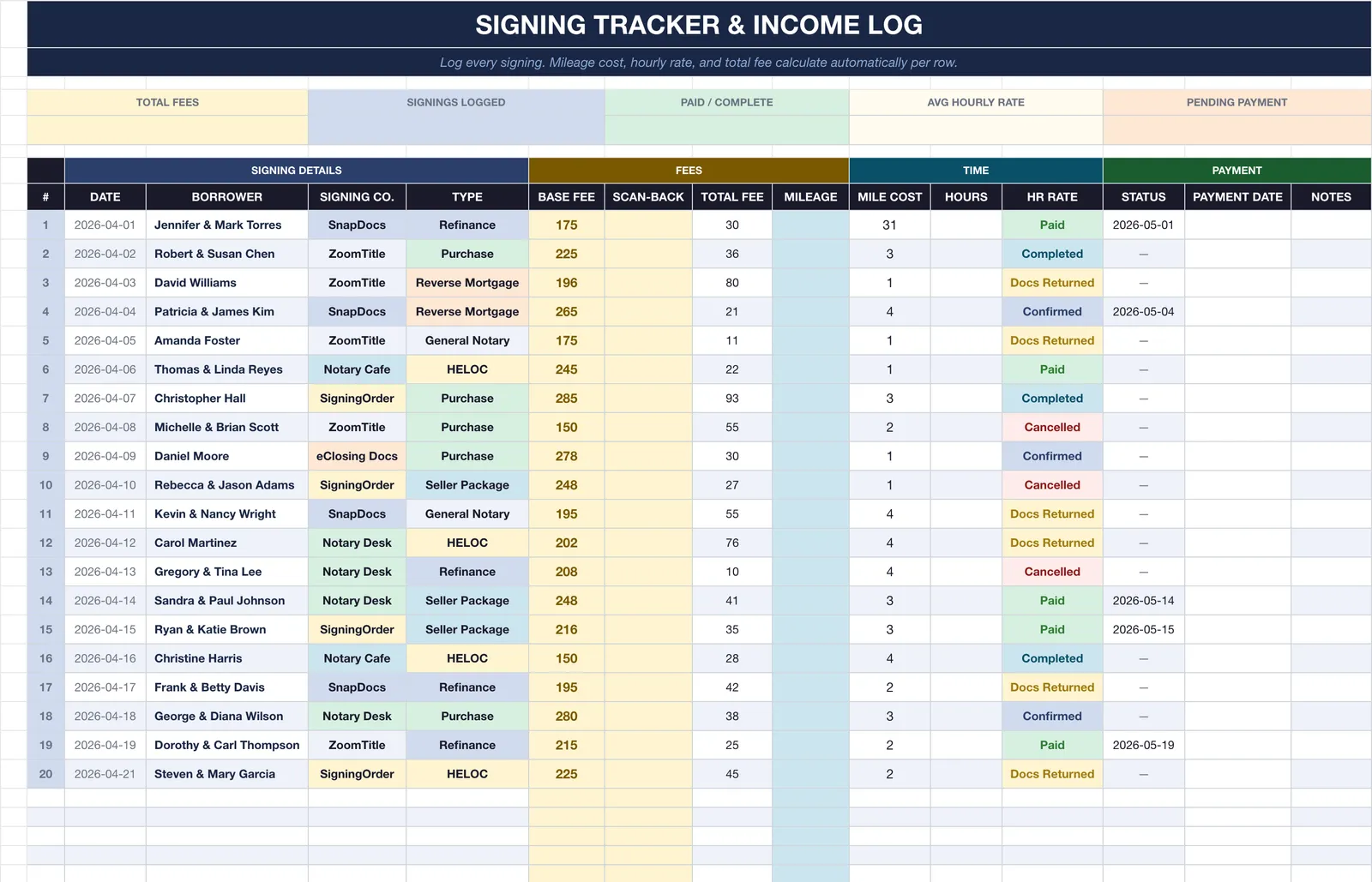Image resolution: width=1372 pixels, height=882 pixels.
Task: Select the TOTAL FEE column header
Action: click(732, 197)
